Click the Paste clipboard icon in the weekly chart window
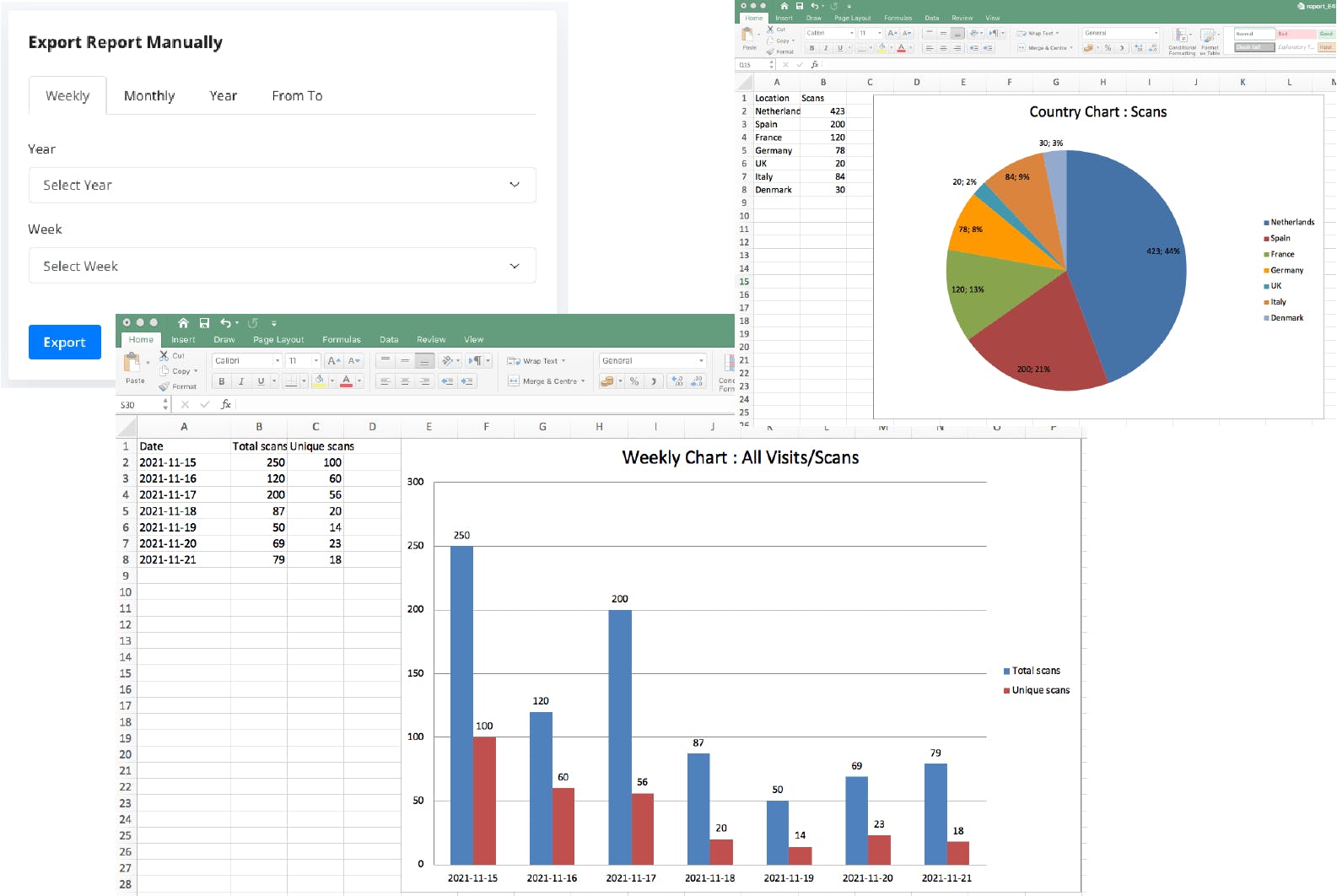Screen dimensions: 1337x896 tap(132, 363)
